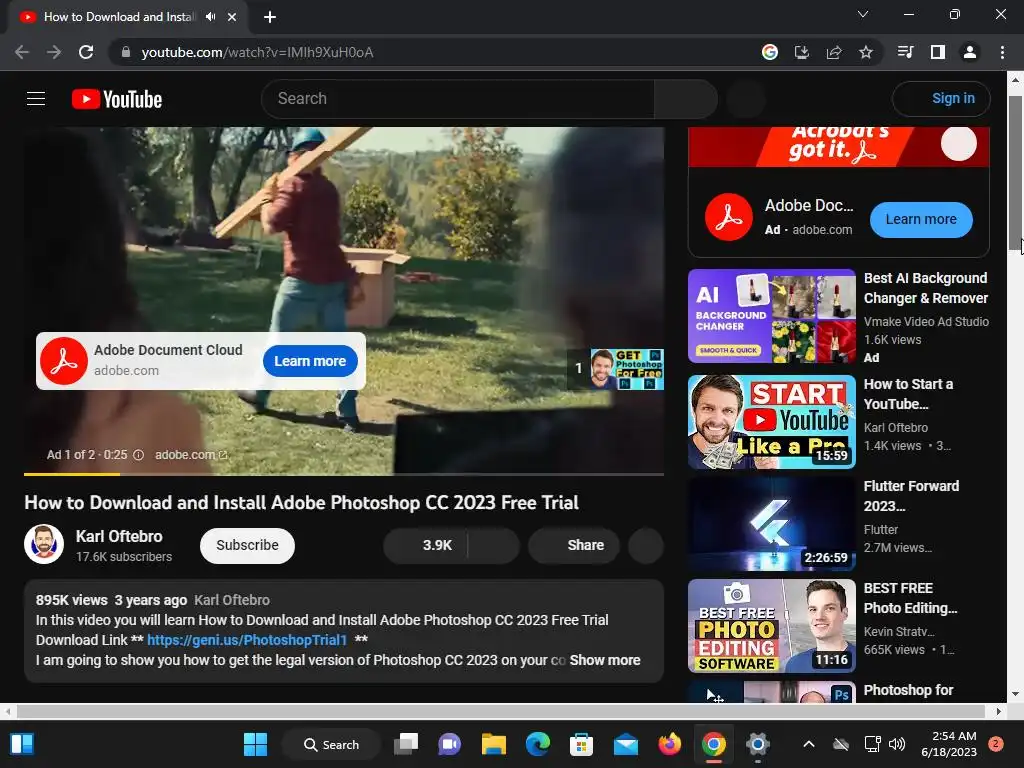Open the Flutter Forward 2023 video

point(771,524)
